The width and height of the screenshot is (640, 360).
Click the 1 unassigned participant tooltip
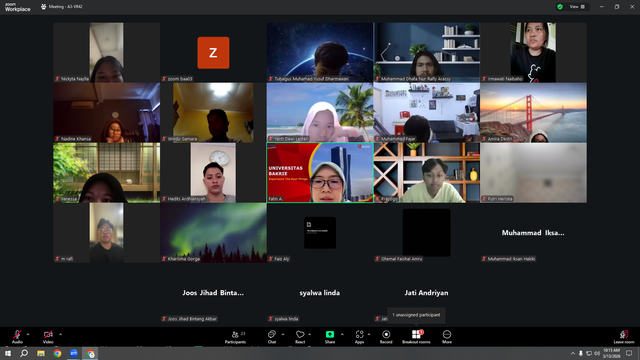tap(416, 315)
